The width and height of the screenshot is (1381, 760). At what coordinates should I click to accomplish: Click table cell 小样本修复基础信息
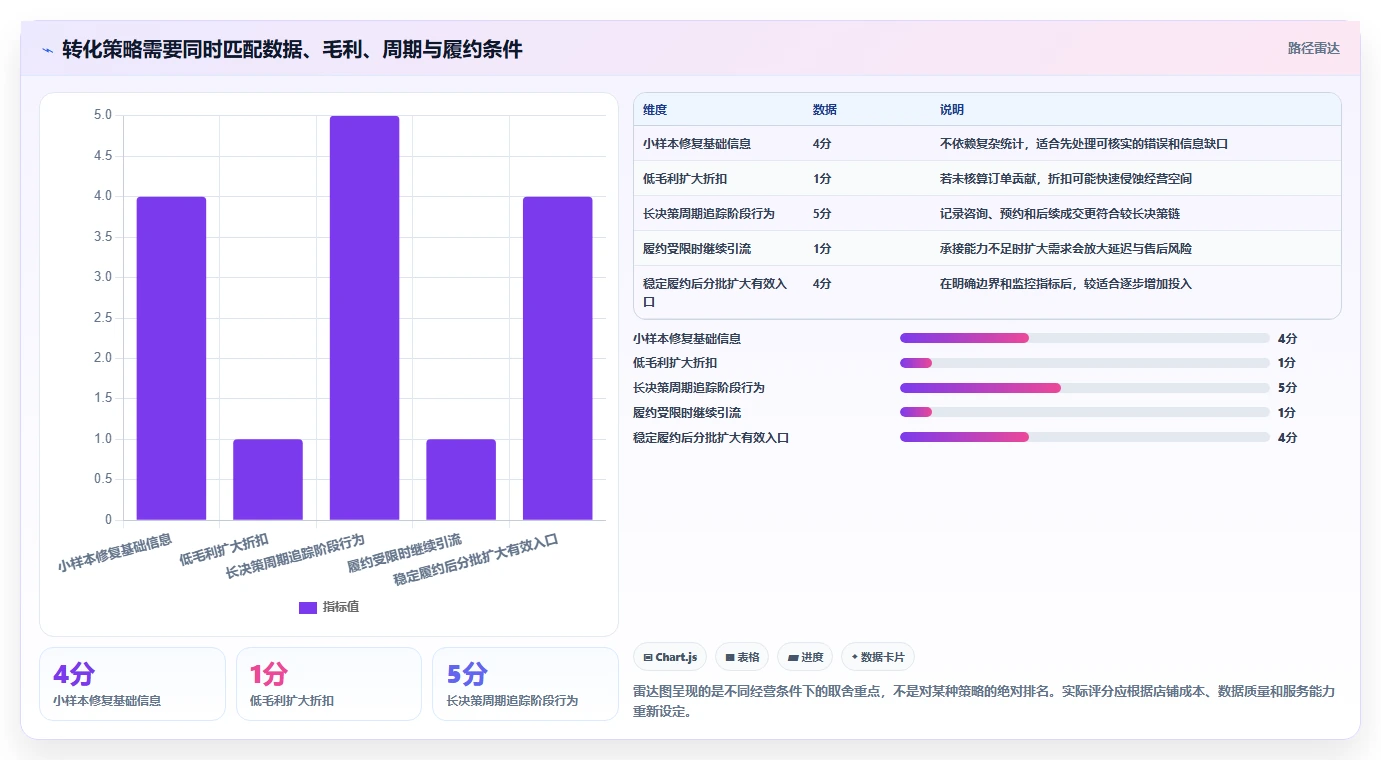[697, 144]
